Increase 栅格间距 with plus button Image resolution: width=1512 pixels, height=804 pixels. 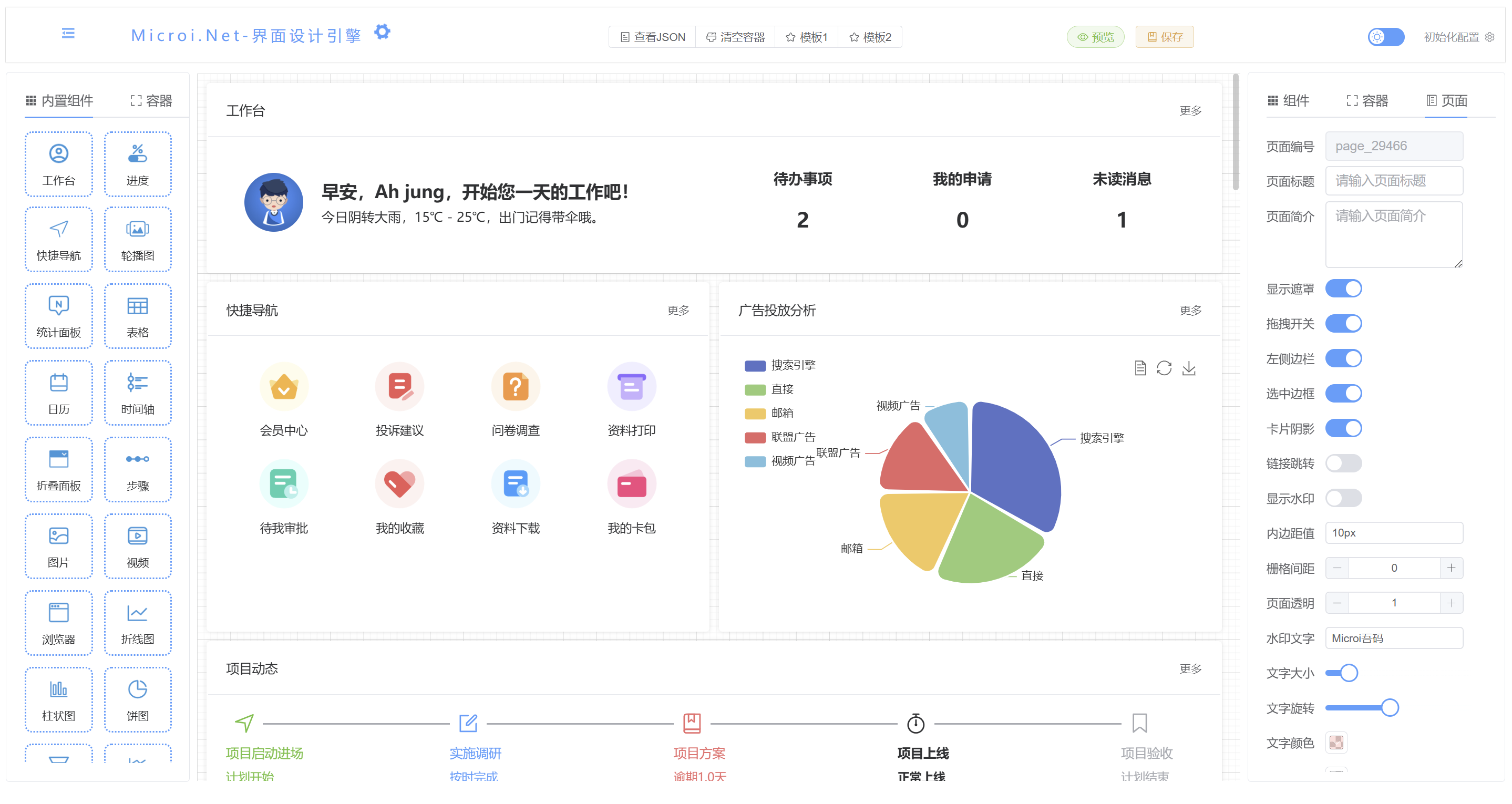click(x=1451, y=568)
